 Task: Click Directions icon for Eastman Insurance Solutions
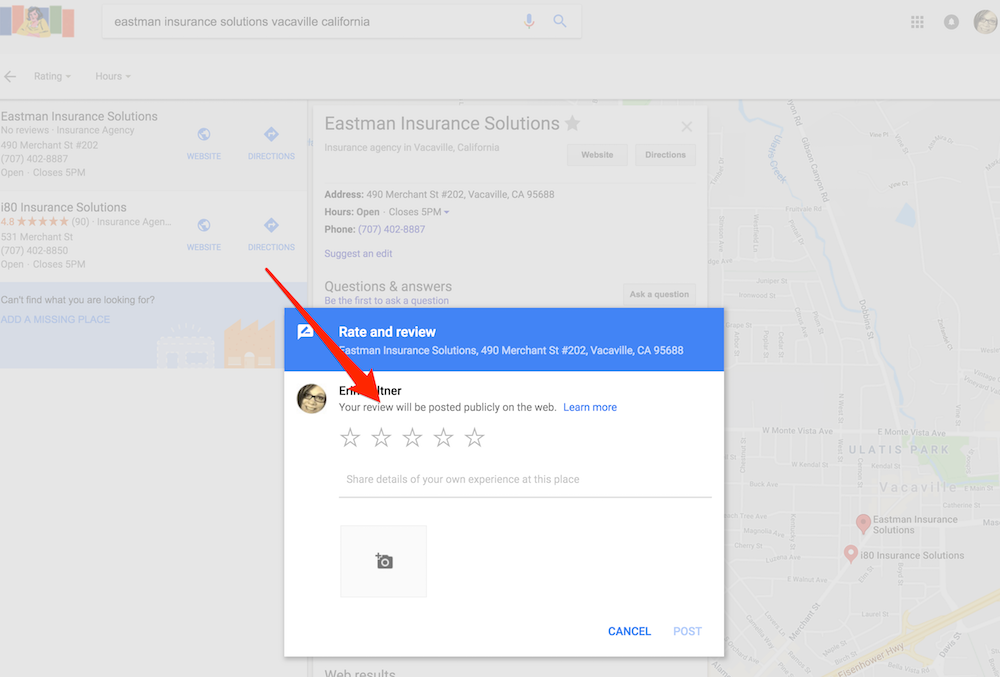(271, 135)
